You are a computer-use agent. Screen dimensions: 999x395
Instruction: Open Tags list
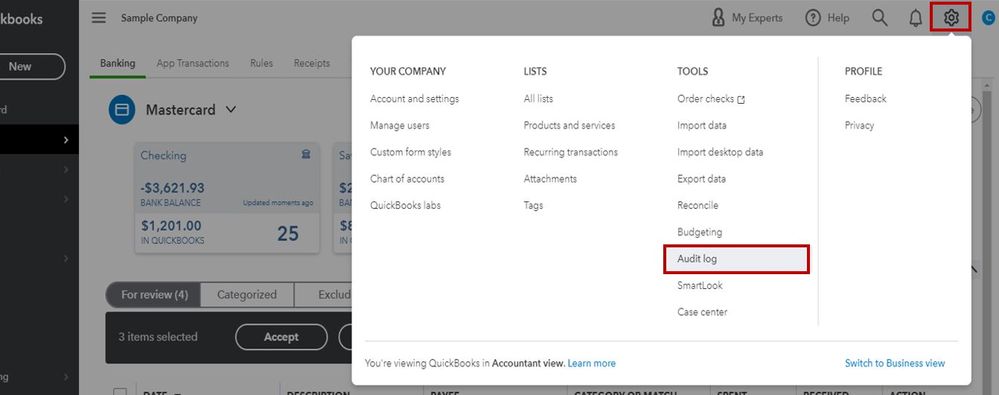point(533,205)
